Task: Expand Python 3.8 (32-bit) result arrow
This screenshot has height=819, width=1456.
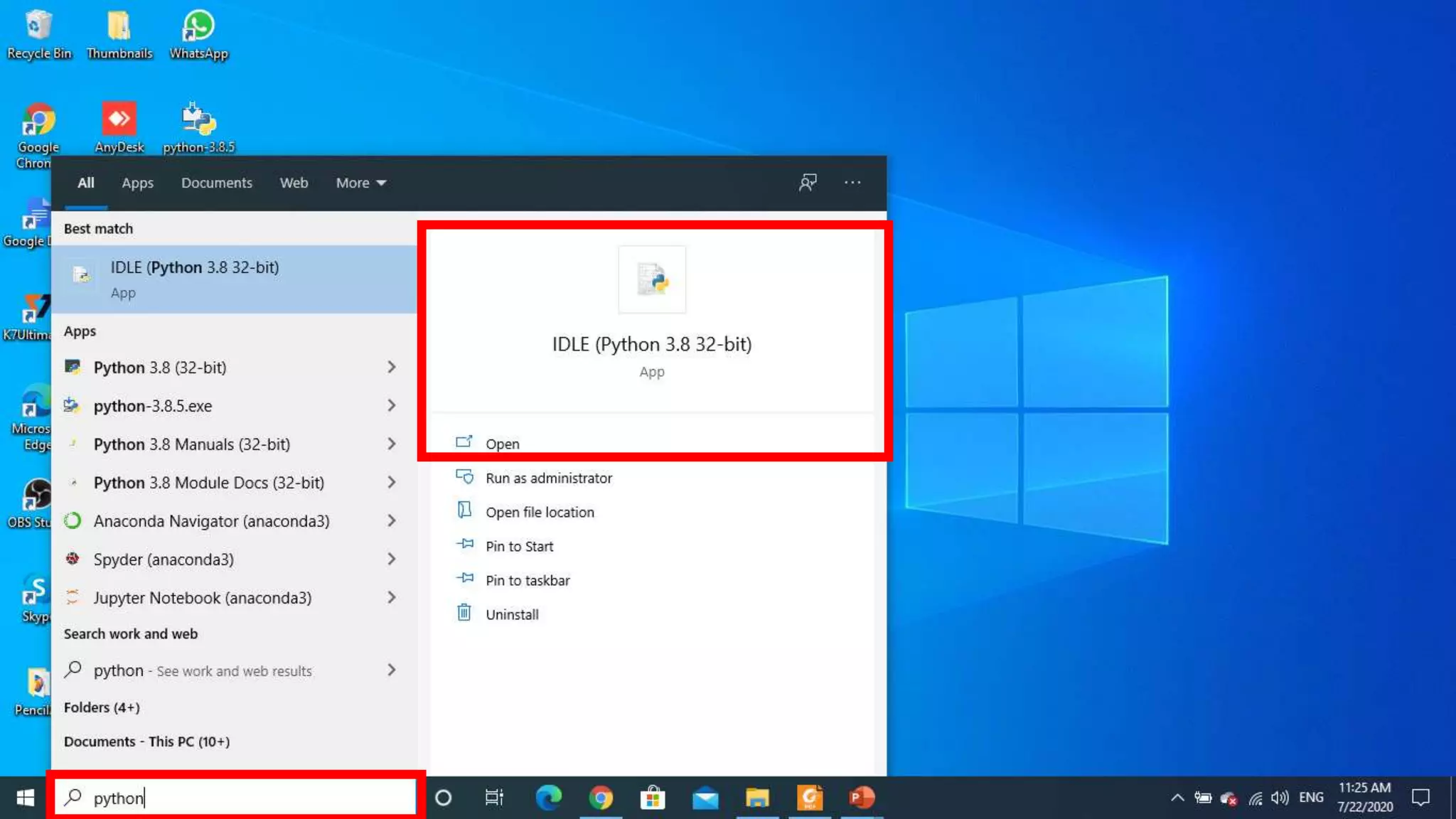Action: point(392,367)
